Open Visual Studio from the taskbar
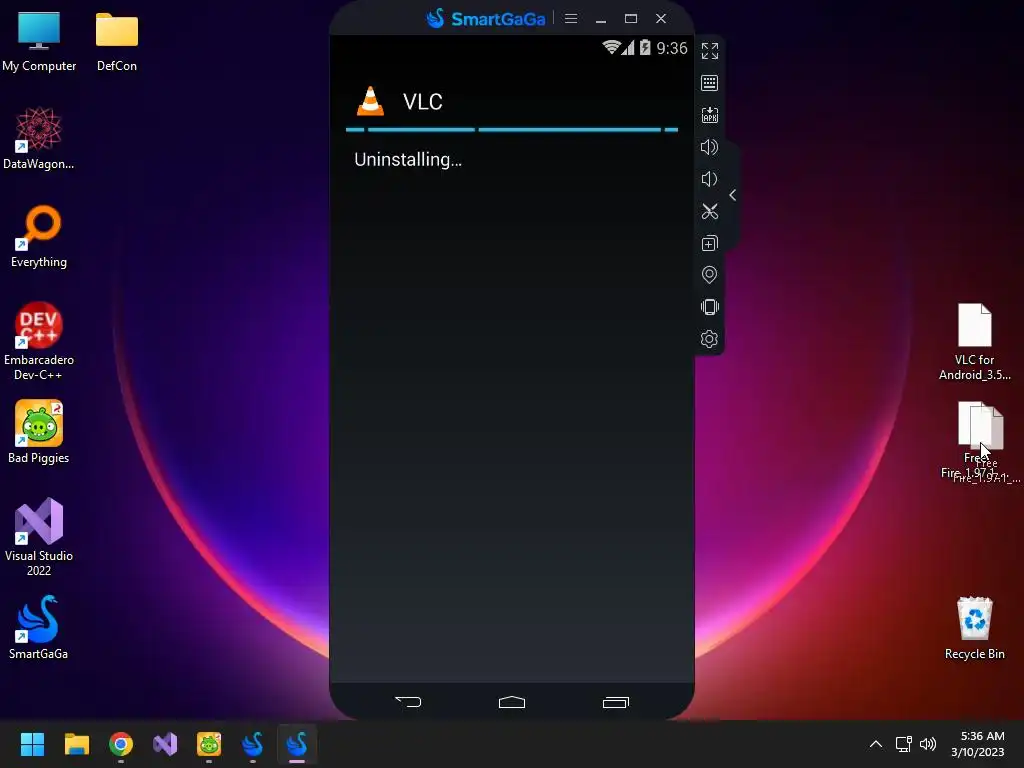The height and width of the screenshot is (768, 1024). pyautogui.click(x=165, y=744)
